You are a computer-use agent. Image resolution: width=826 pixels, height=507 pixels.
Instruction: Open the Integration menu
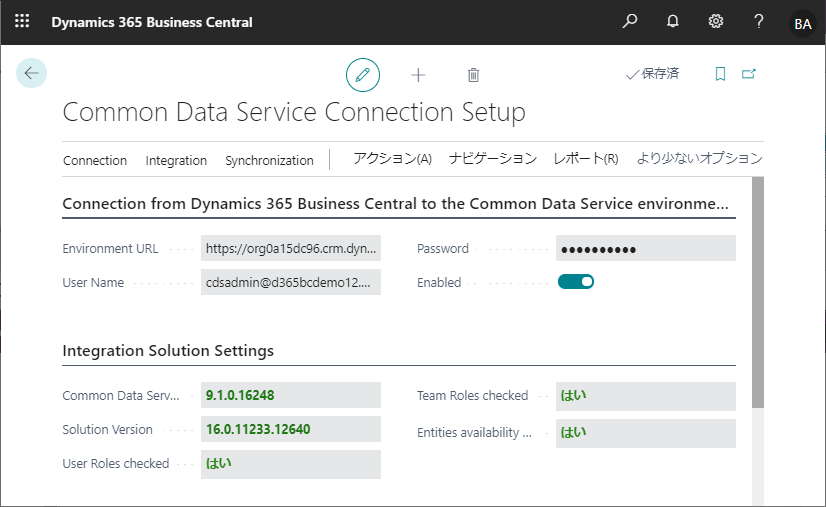tap(176, 160)
